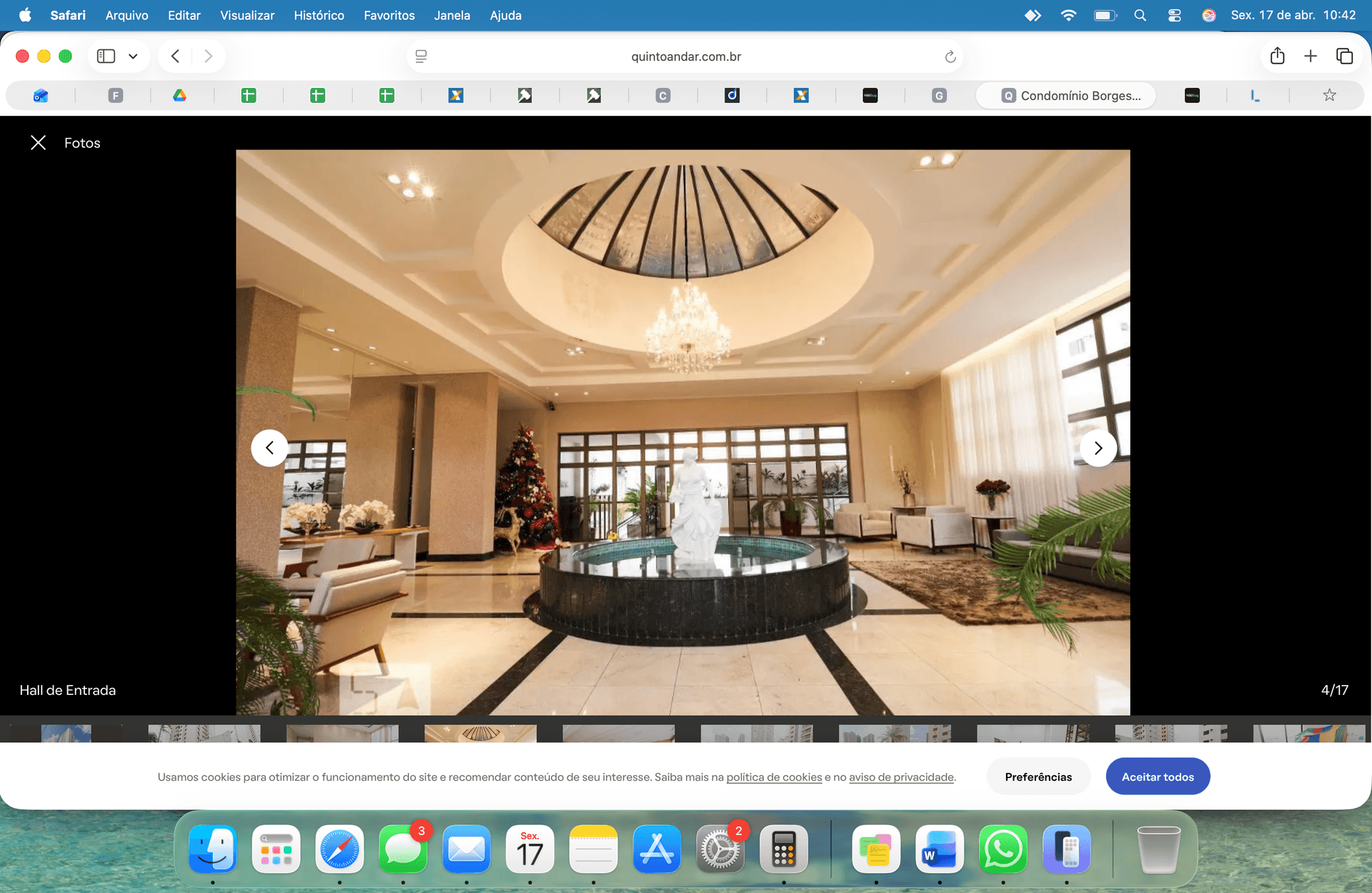Click the main Hall de Entrada photo
This screenshot has width=1372, height=893.
click(x=683, y=432)
